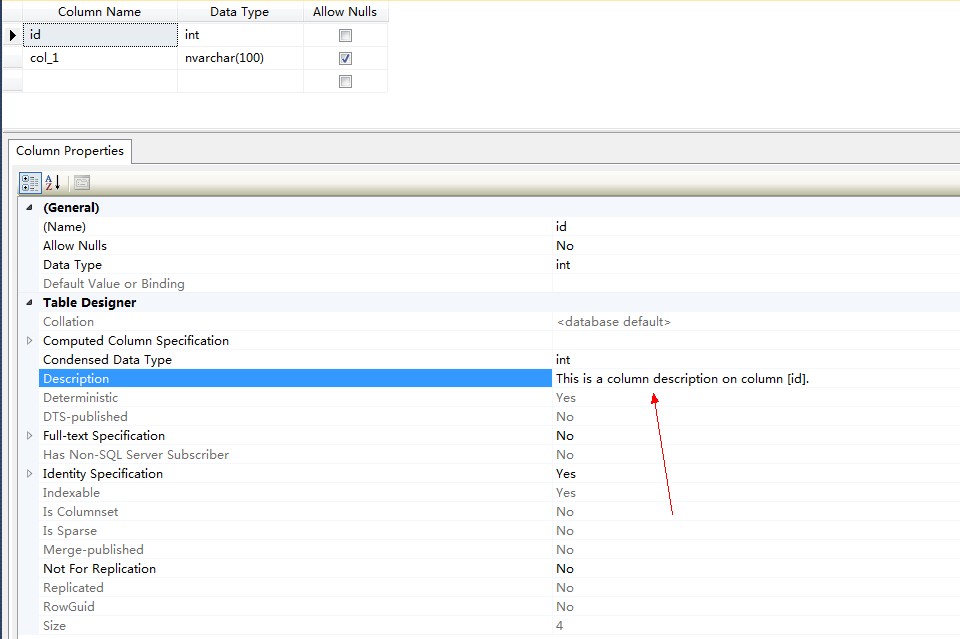Image resolution: width=960 pixels, height=639 pixels.
Task: Click the Size value 4
Action: (559, 625)
